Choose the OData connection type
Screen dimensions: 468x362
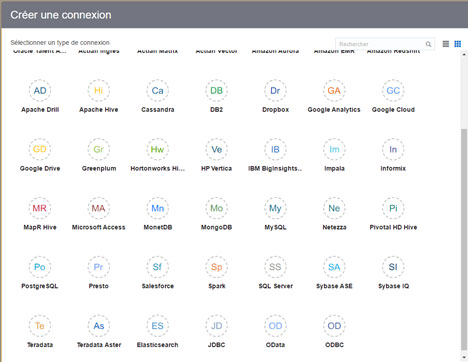tap(275, 326)
